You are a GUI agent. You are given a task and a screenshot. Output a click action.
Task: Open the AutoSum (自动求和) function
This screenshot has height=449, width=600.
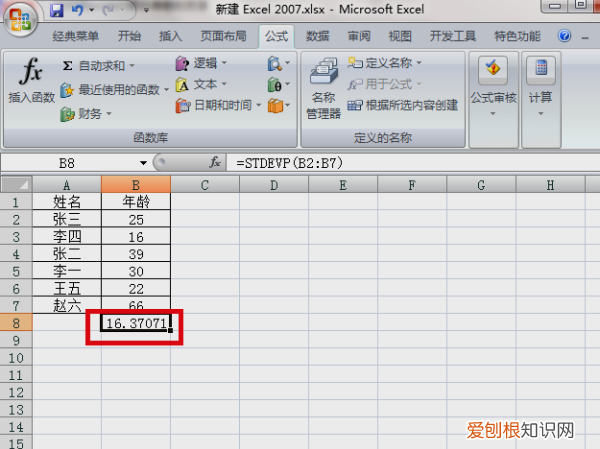(x=98, y=66)
